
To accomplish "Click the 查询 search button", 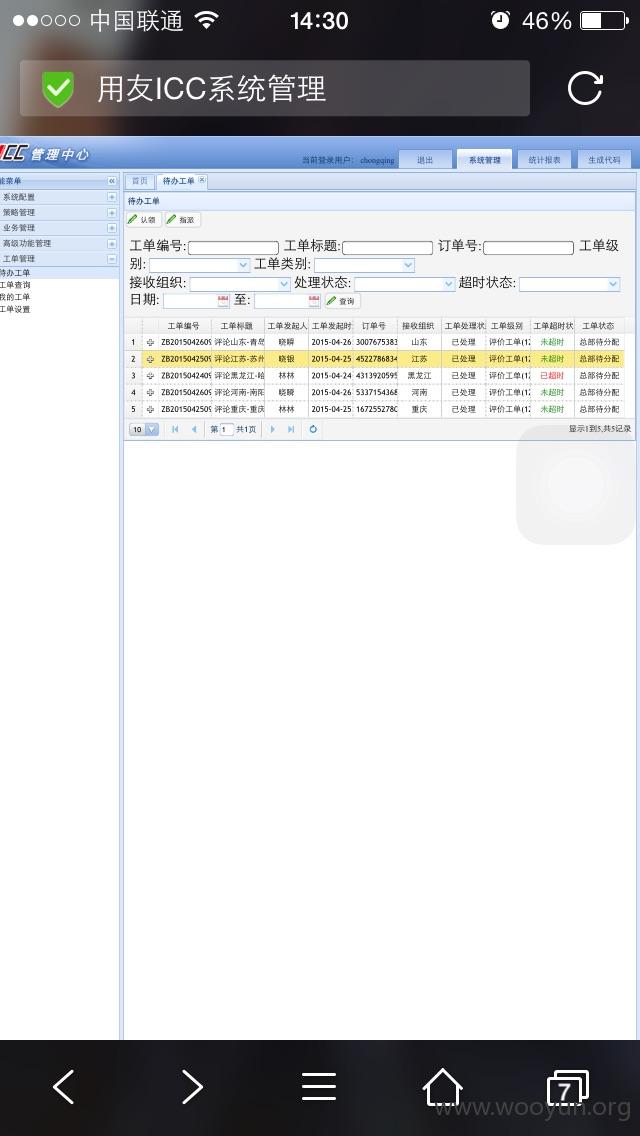I will coord(342,301).
